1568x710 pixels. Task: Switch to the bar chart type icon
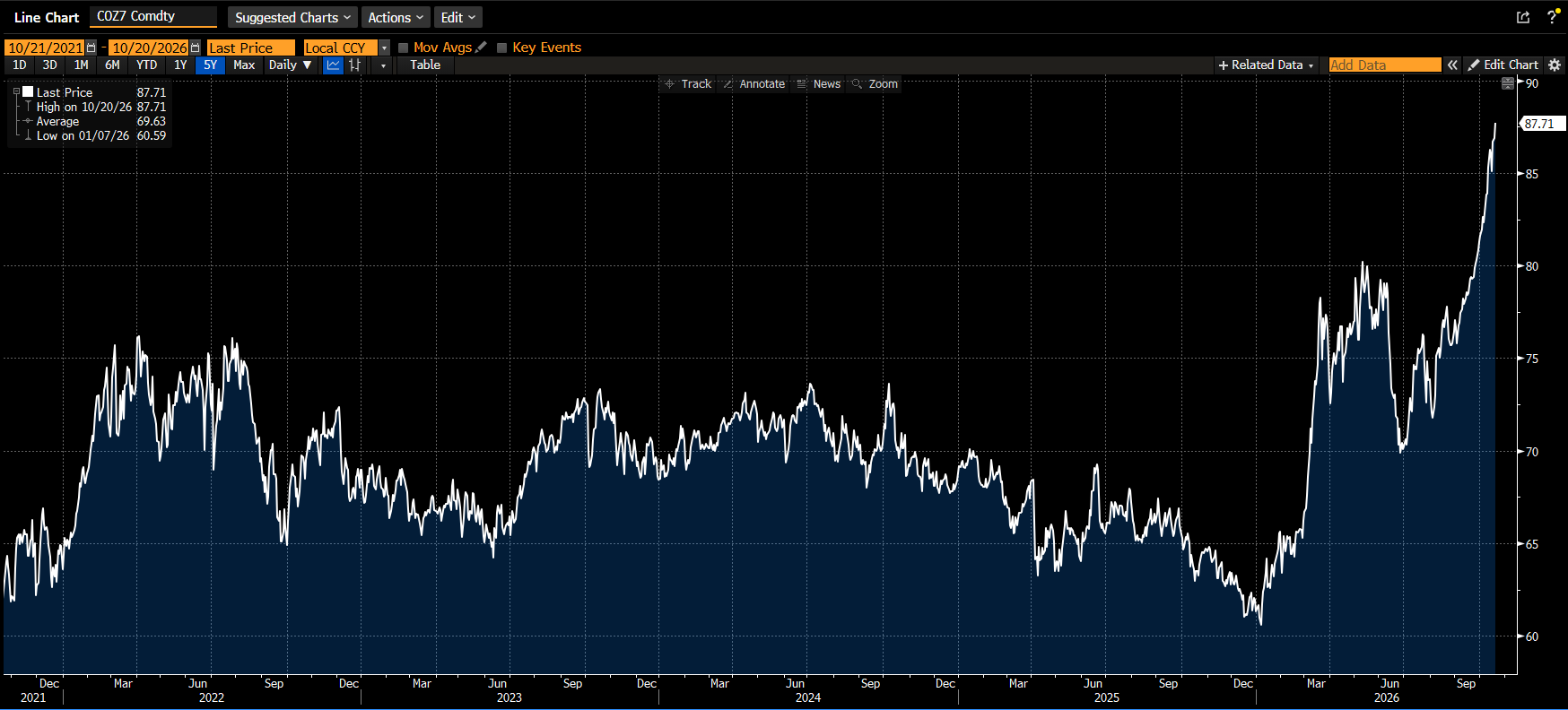tap(355, 65)
